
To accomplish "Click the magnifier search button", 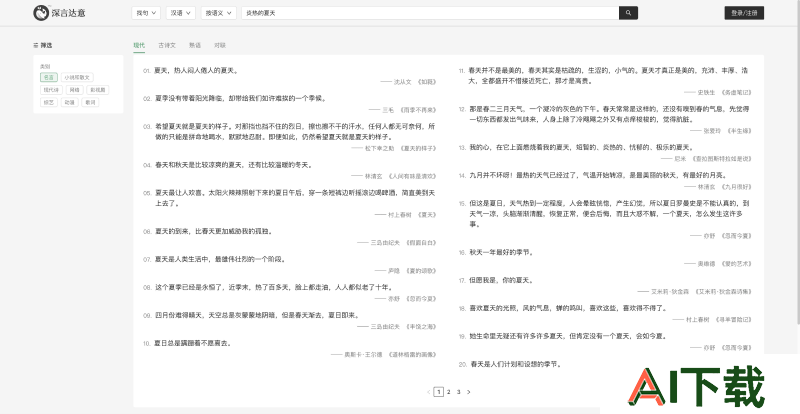I will coord(628,13).
